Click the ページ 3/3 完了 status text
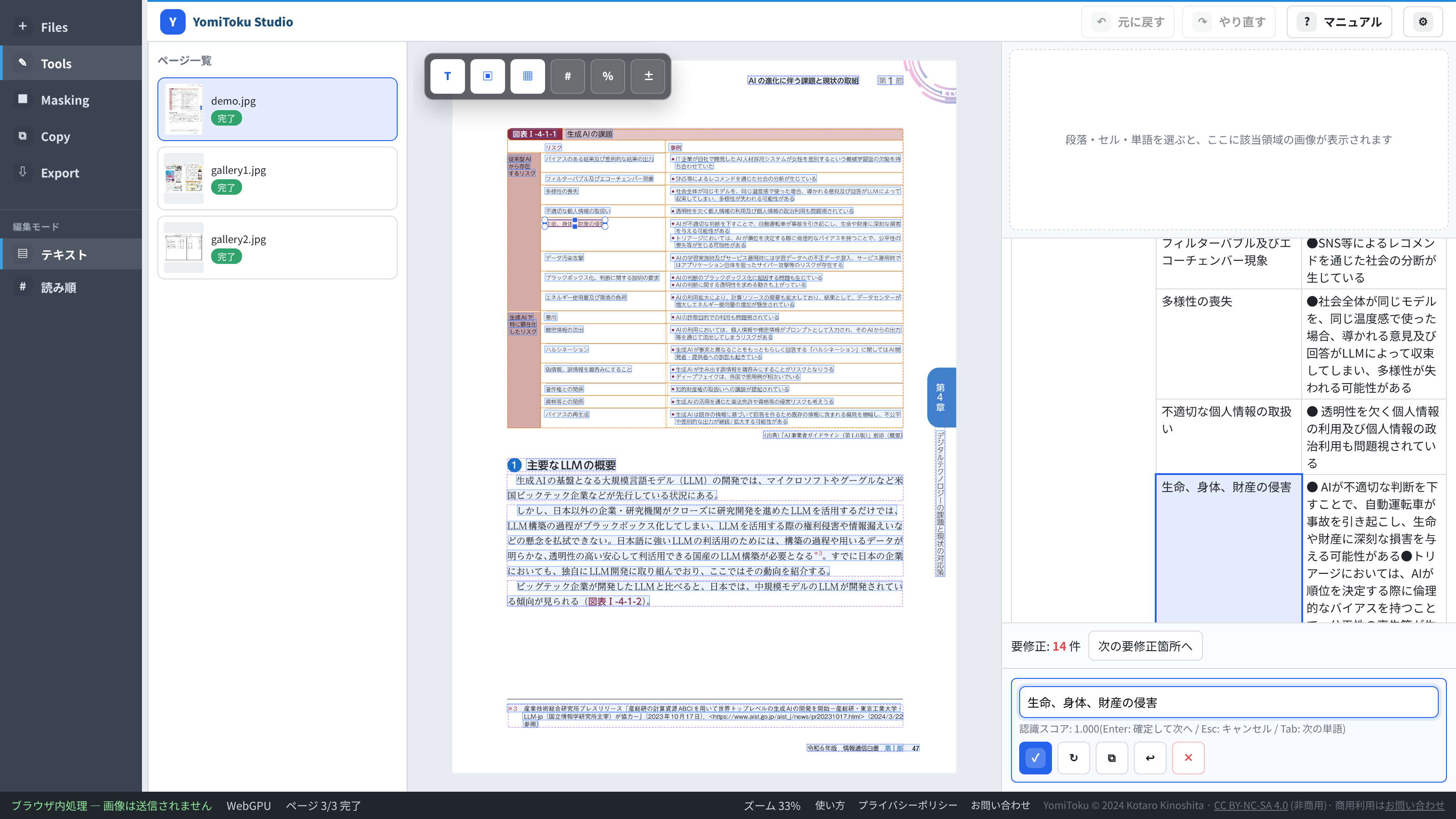This screenshot has width=1456, height=819. [x=324, y=805]
